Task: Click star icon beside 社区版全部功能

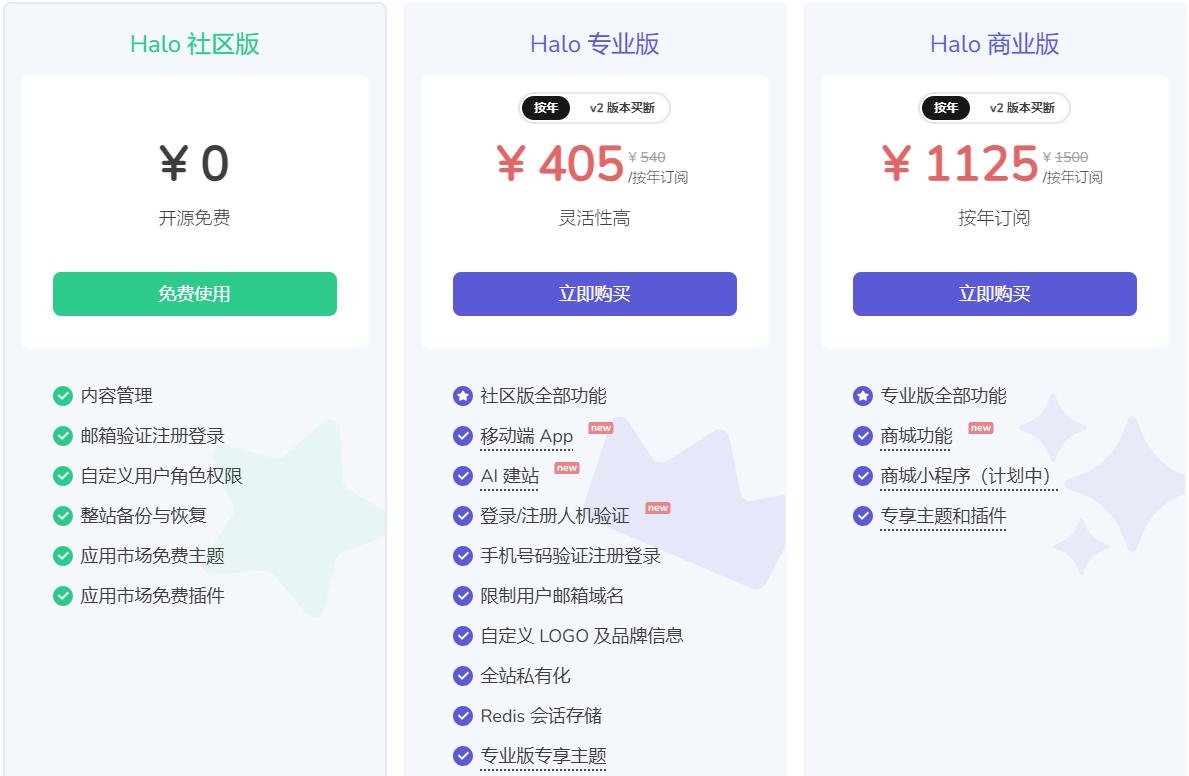Action: 463,396
